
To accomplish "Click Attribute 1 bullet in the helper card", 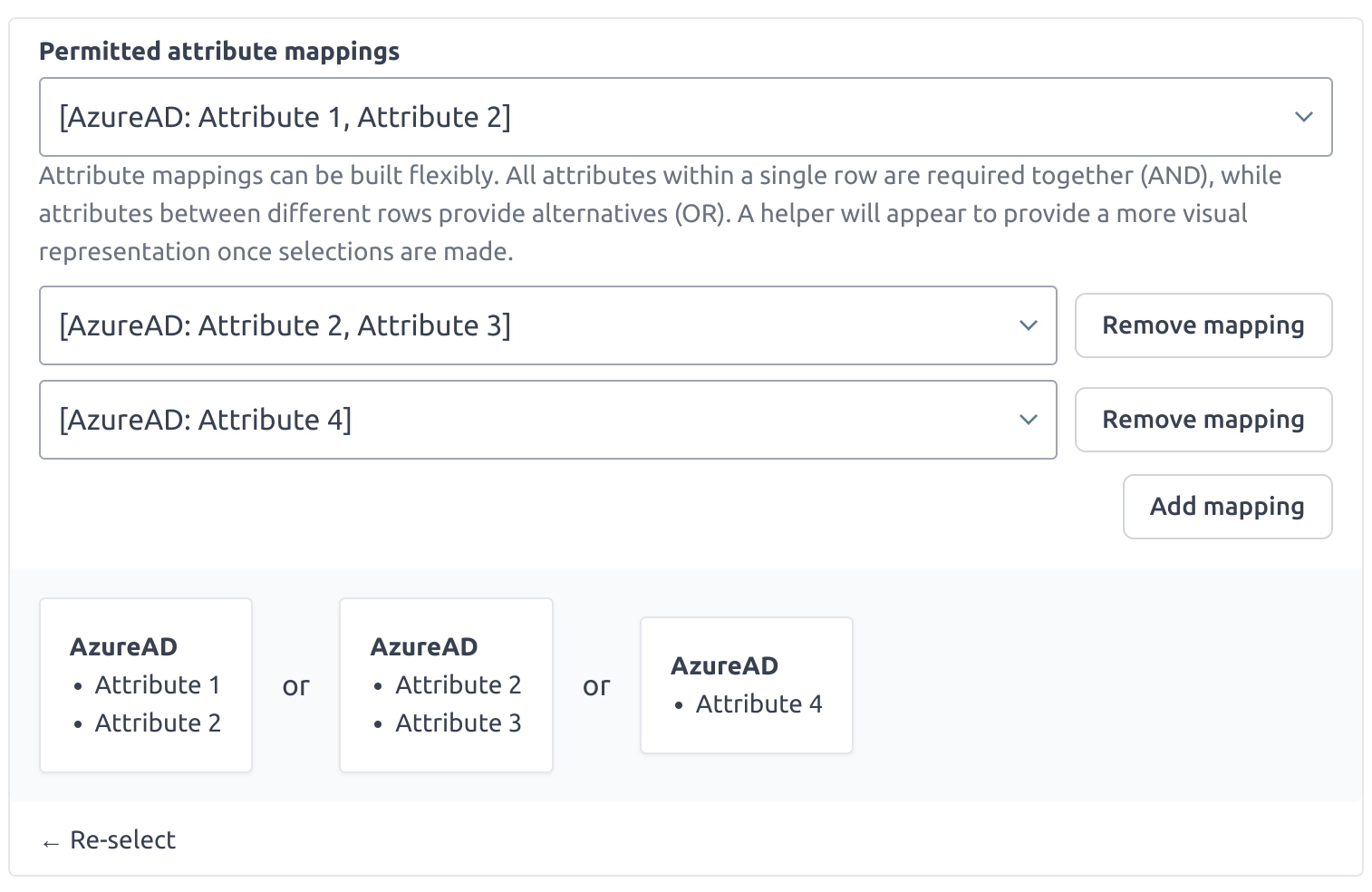I will coord(157,684).
